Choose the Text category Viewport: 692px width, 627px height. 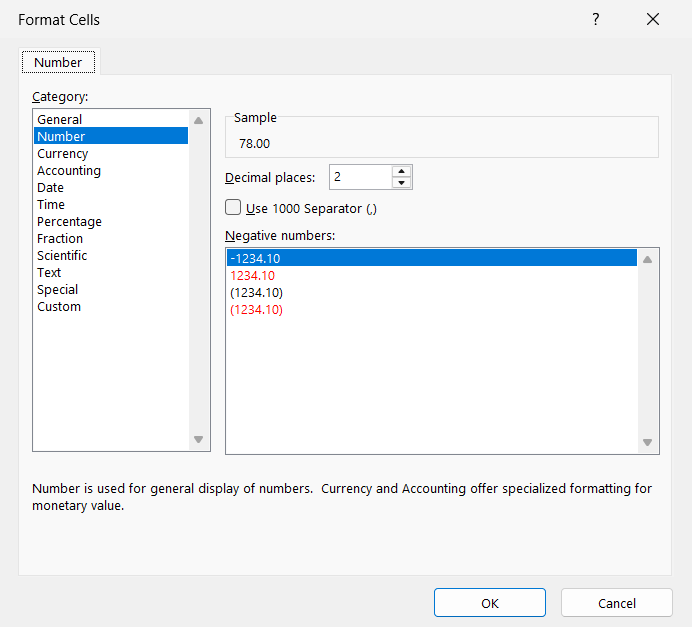pos(111,272)
